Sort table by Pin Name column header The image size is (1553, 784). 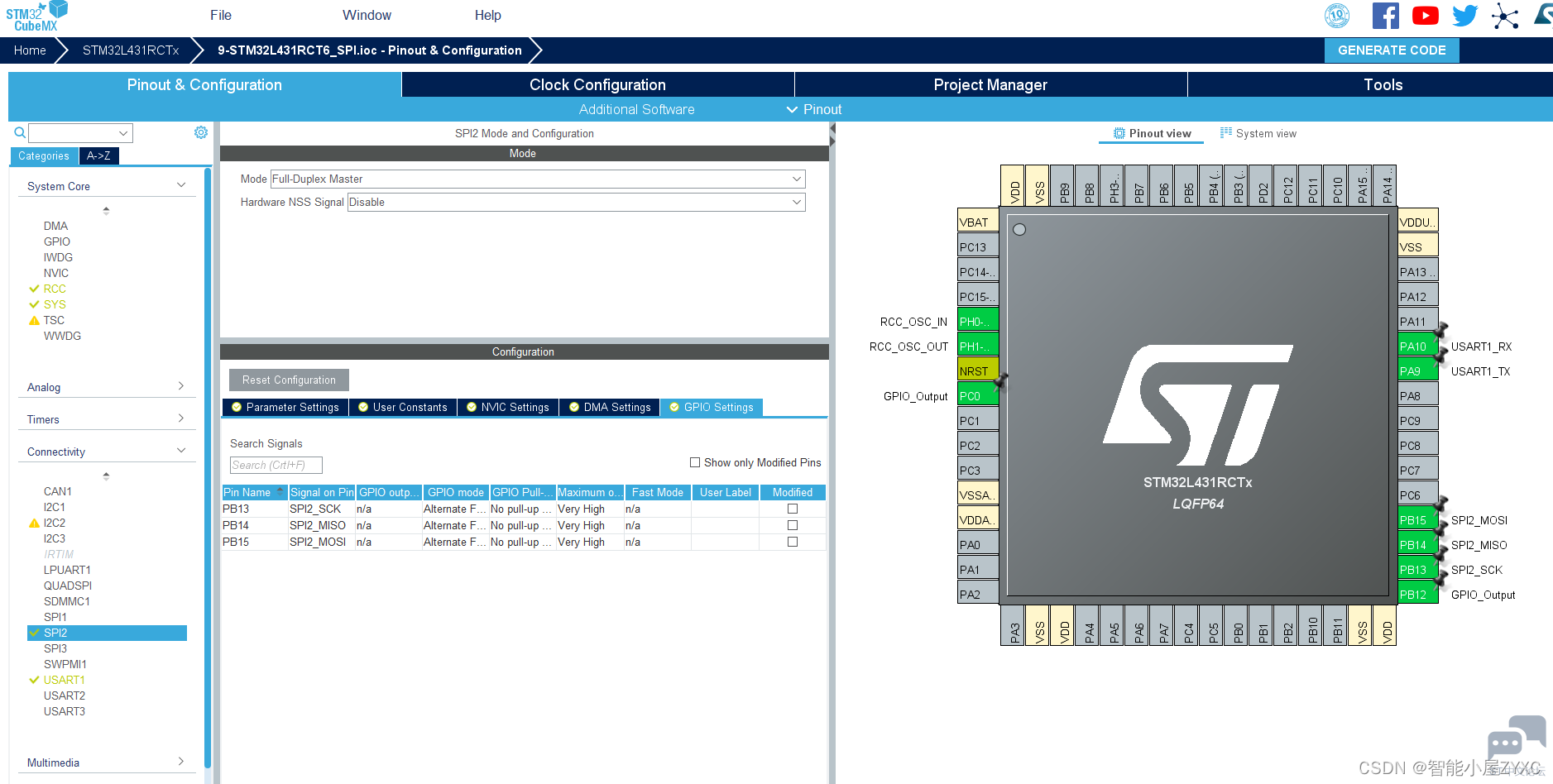coord(254,492)
